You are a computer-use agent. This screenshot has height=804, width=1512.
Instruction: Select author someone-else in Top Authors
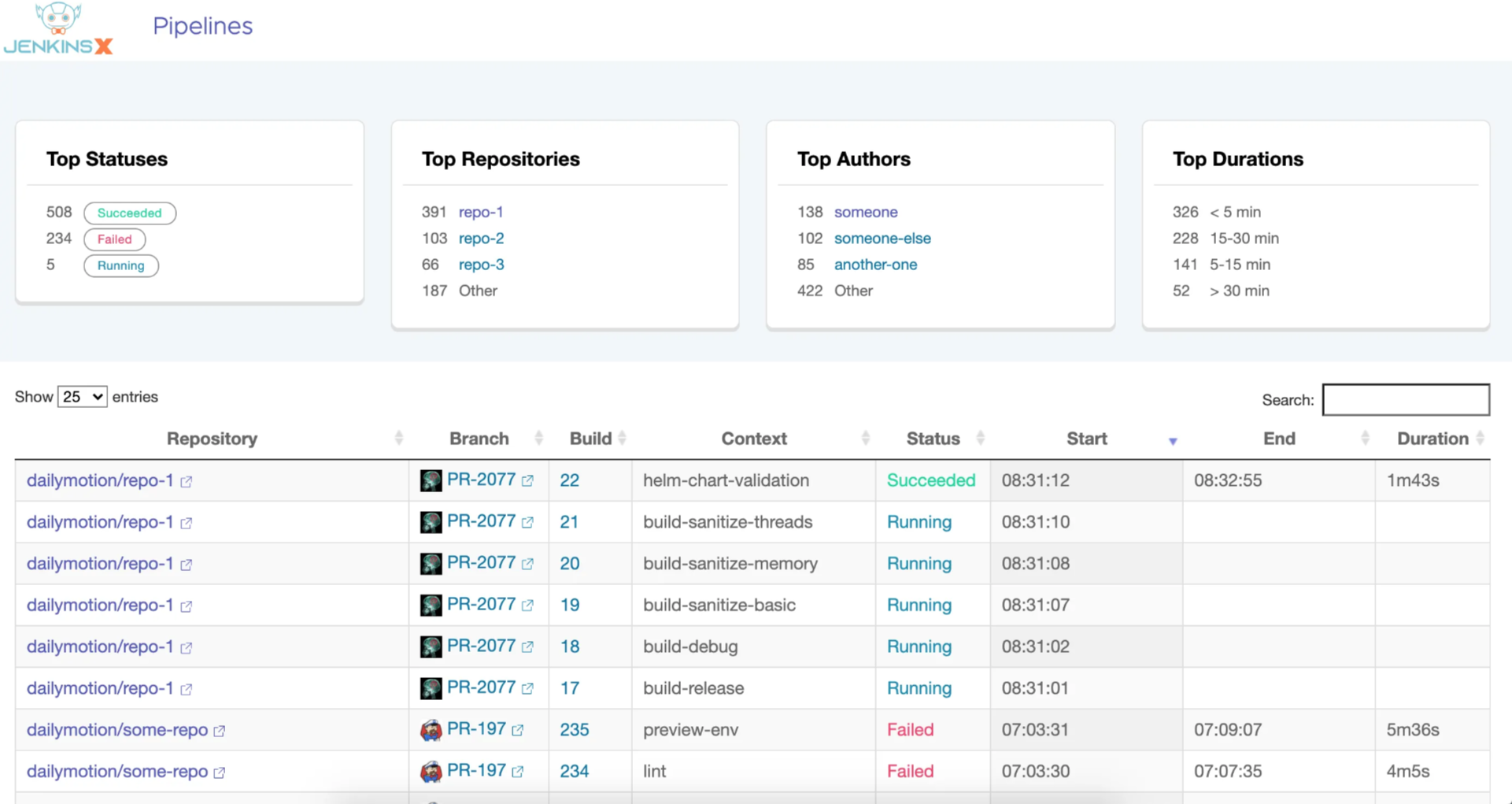(x=882, y=238)
